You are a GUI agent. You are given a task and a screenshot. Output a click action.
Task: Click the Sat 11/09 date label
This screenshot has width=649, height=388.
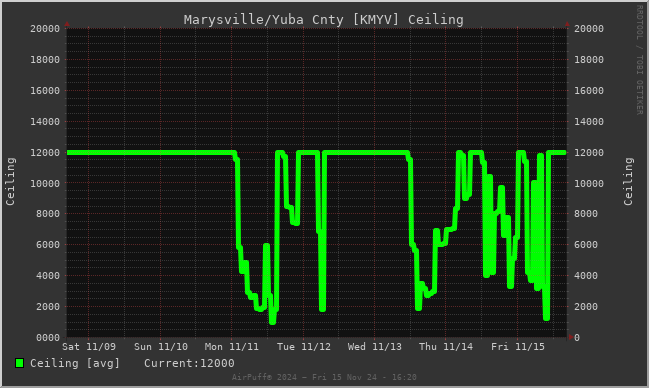(89, 347)
